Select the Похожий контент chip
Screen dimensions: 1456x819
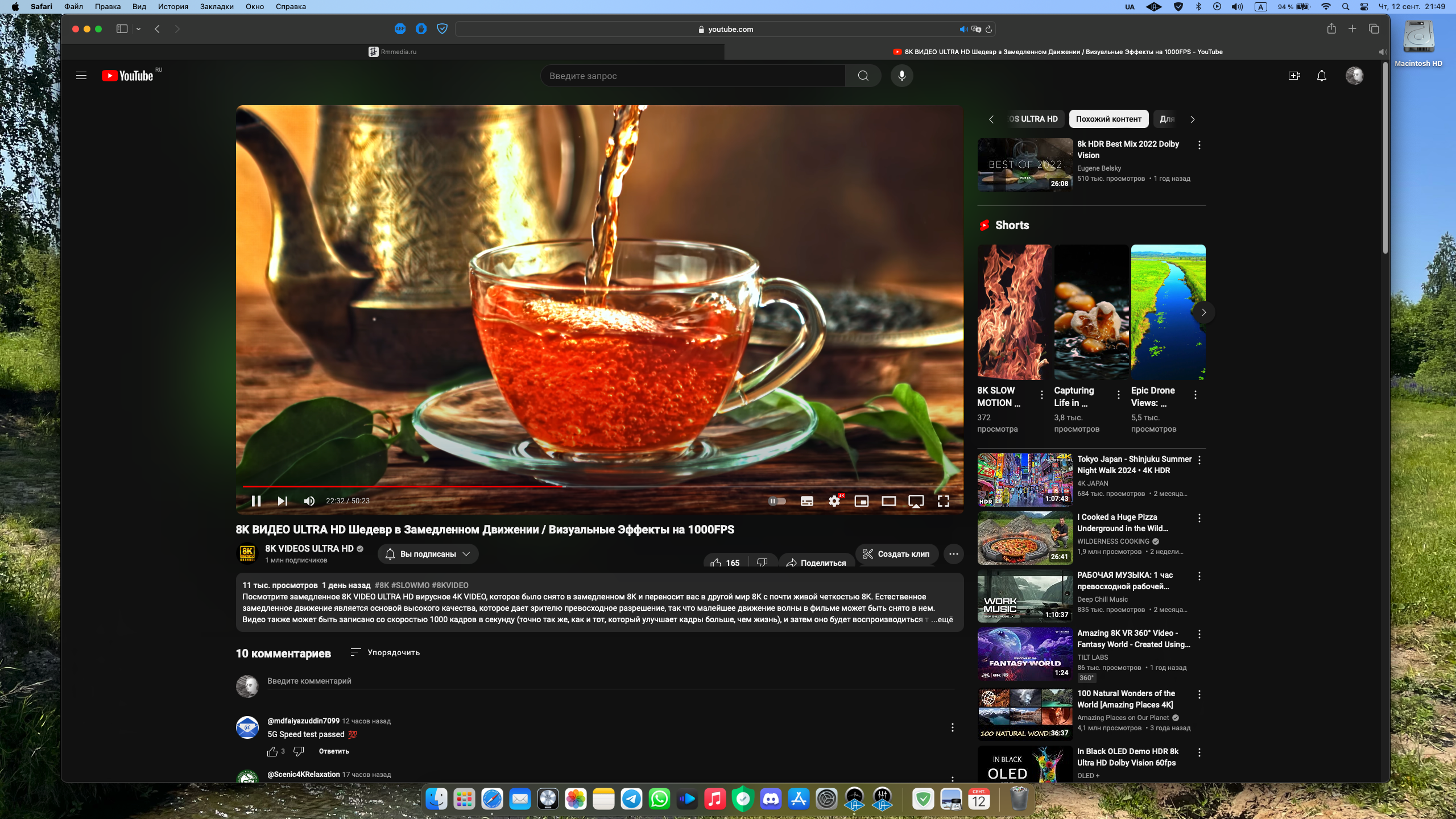pyautogui.click(x=1108, y=119)
